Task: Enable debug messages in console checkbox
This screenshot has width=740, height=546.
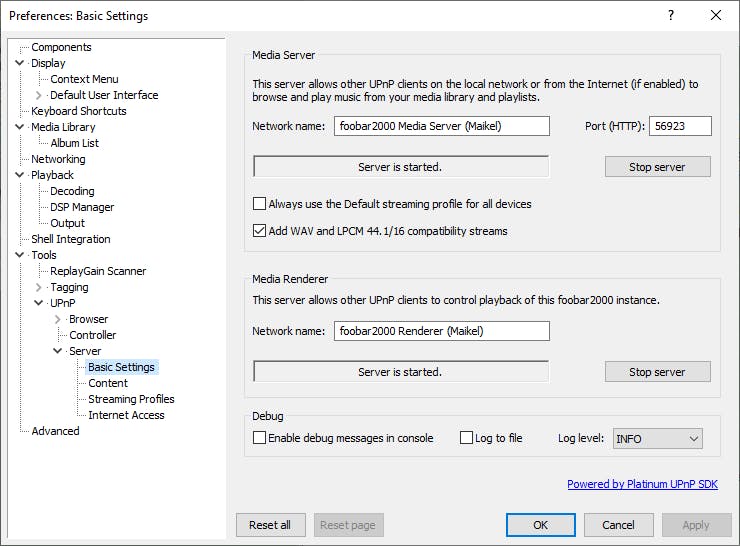Action: [x=260, y=438]
